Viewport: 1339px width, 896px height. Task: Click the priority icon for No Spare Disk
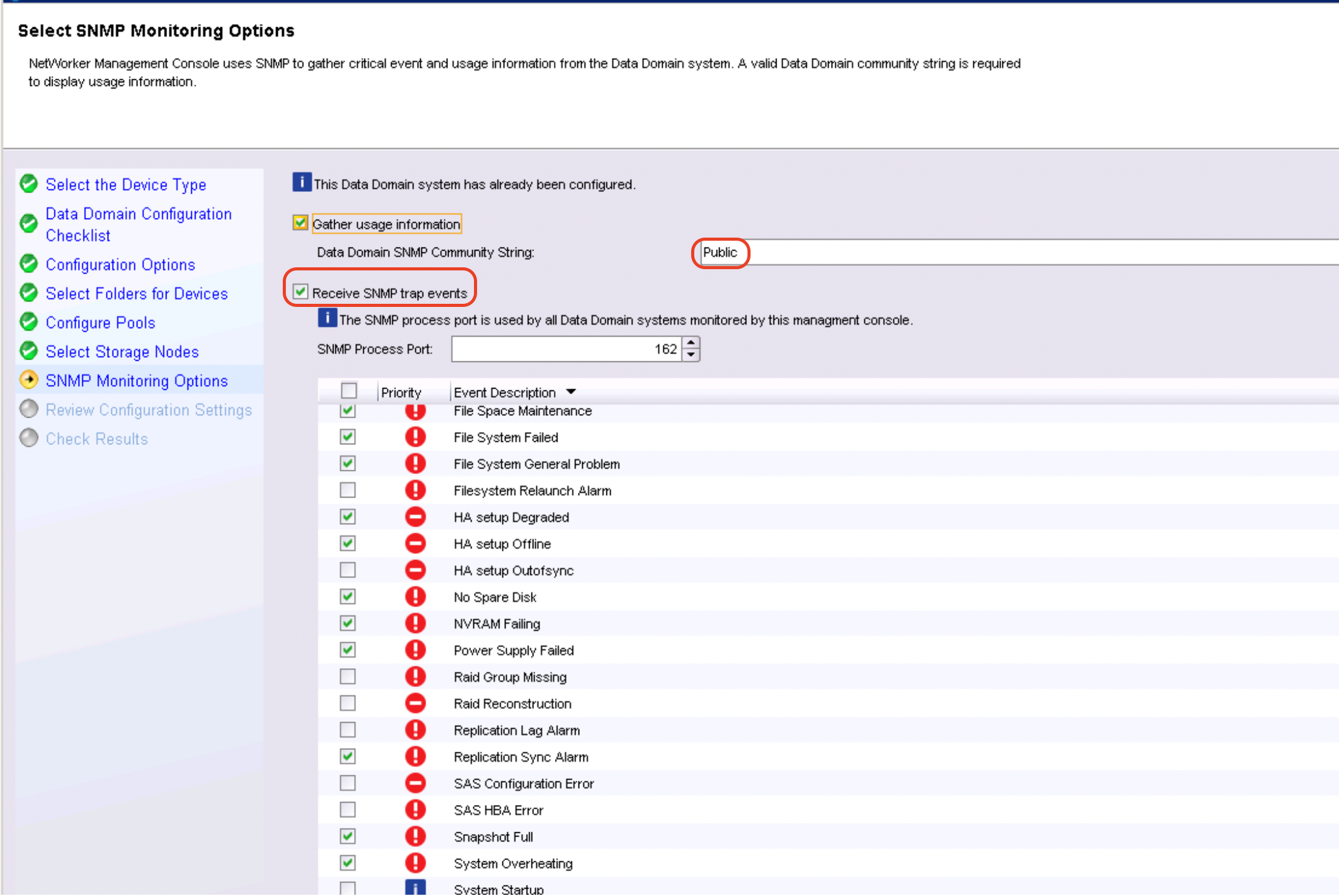415,597
